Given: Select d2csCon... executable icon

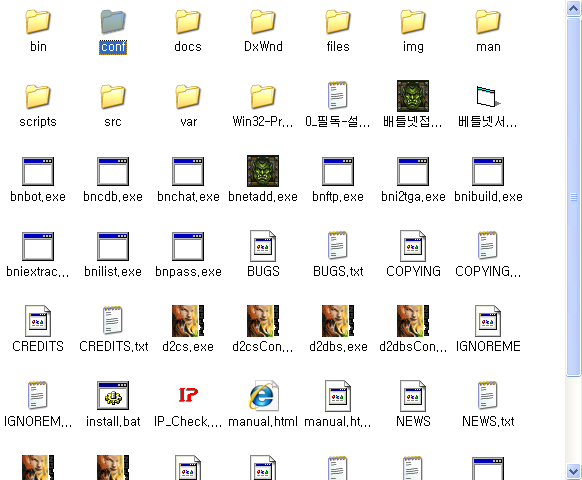Looking at the screenshot, I should pyautogui.click(x=263, y=321).
